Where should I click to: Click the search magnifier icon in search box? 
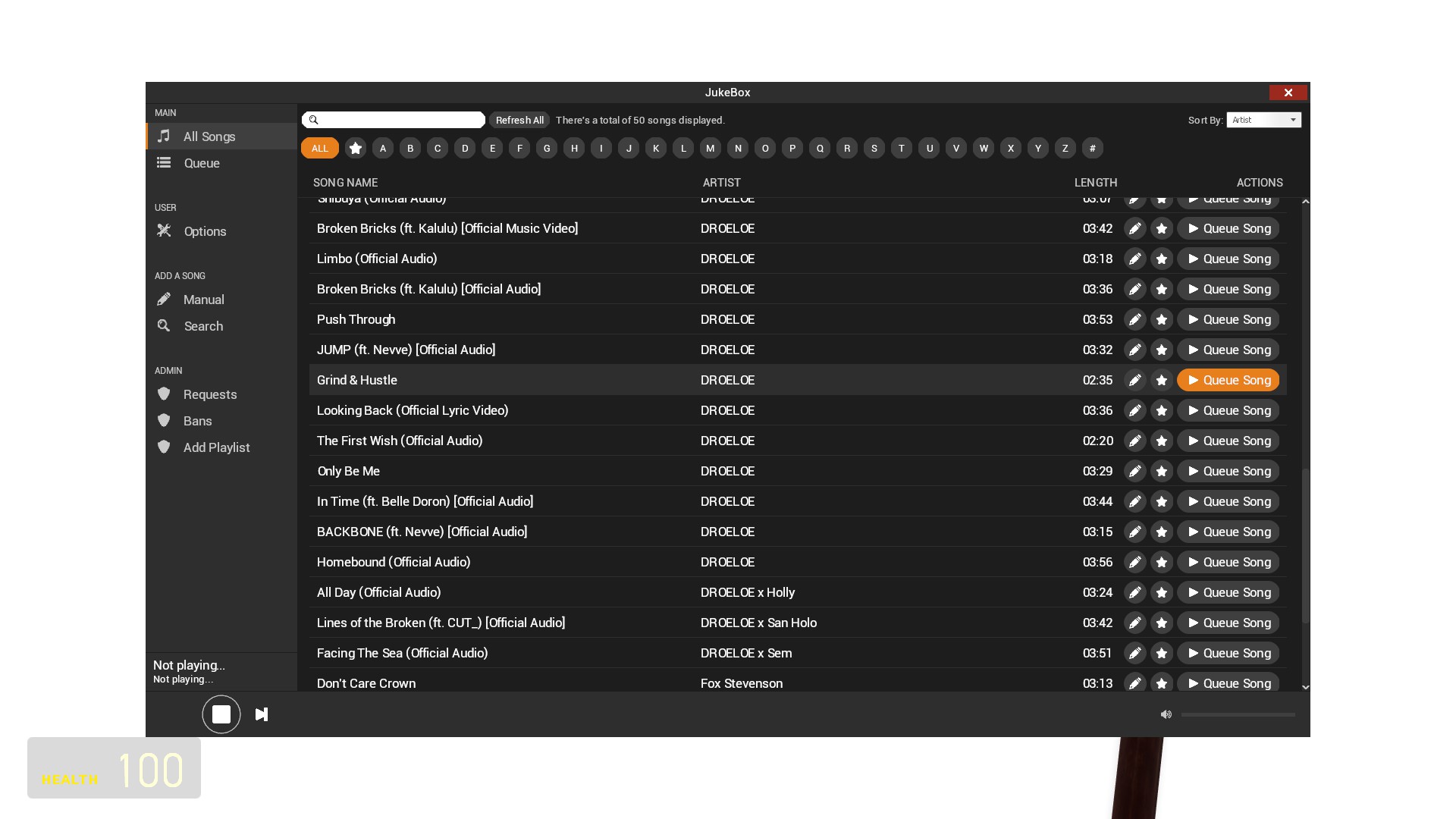pyautogui.click(x=313, y=120)
